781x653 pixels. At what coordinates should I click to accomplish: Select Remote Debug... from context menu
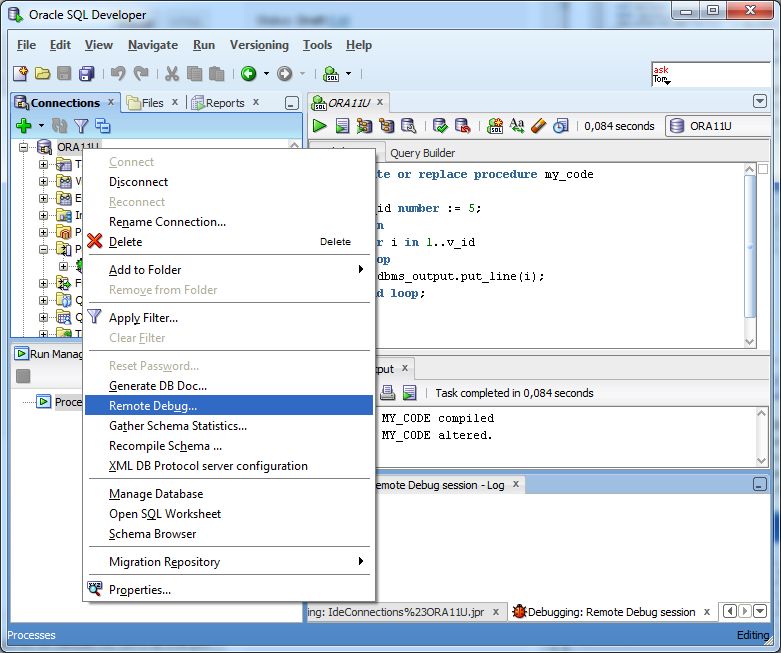(x=229, y=405)
